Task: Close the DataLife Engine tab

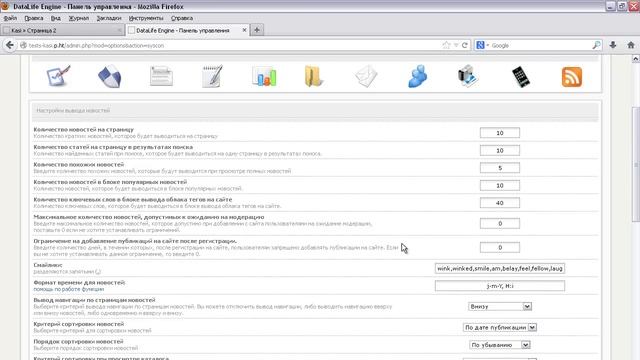Action: (244, 30)
